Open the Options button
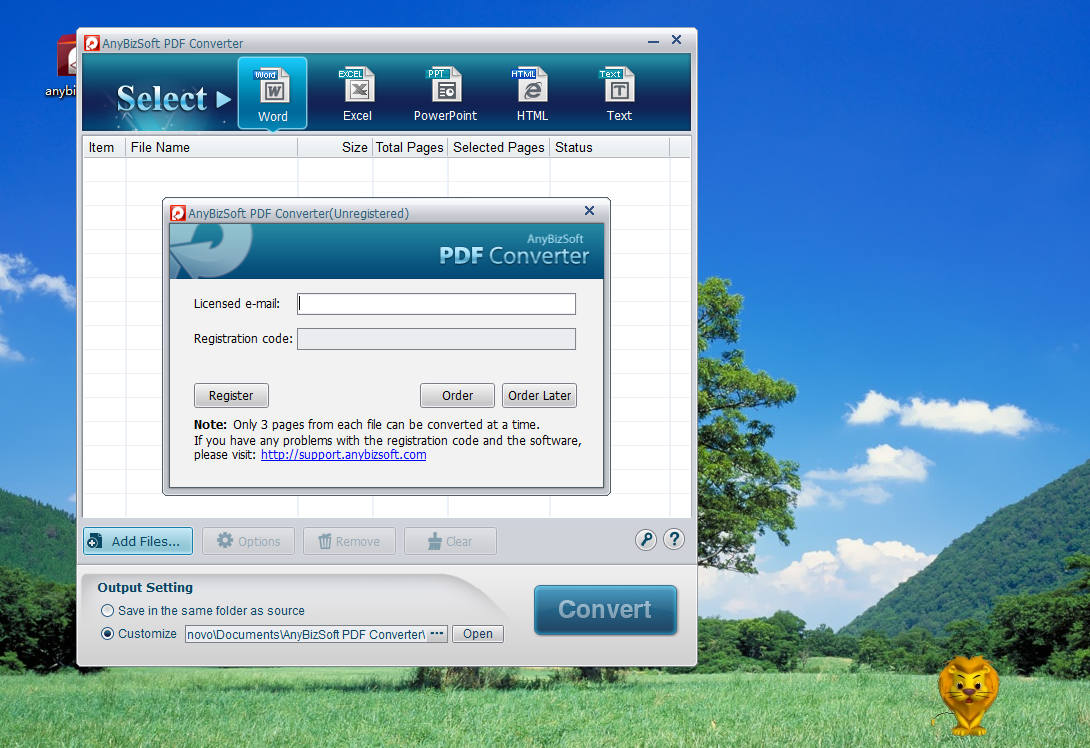This screenshot has width=1090, height=748. click(248, 541)
